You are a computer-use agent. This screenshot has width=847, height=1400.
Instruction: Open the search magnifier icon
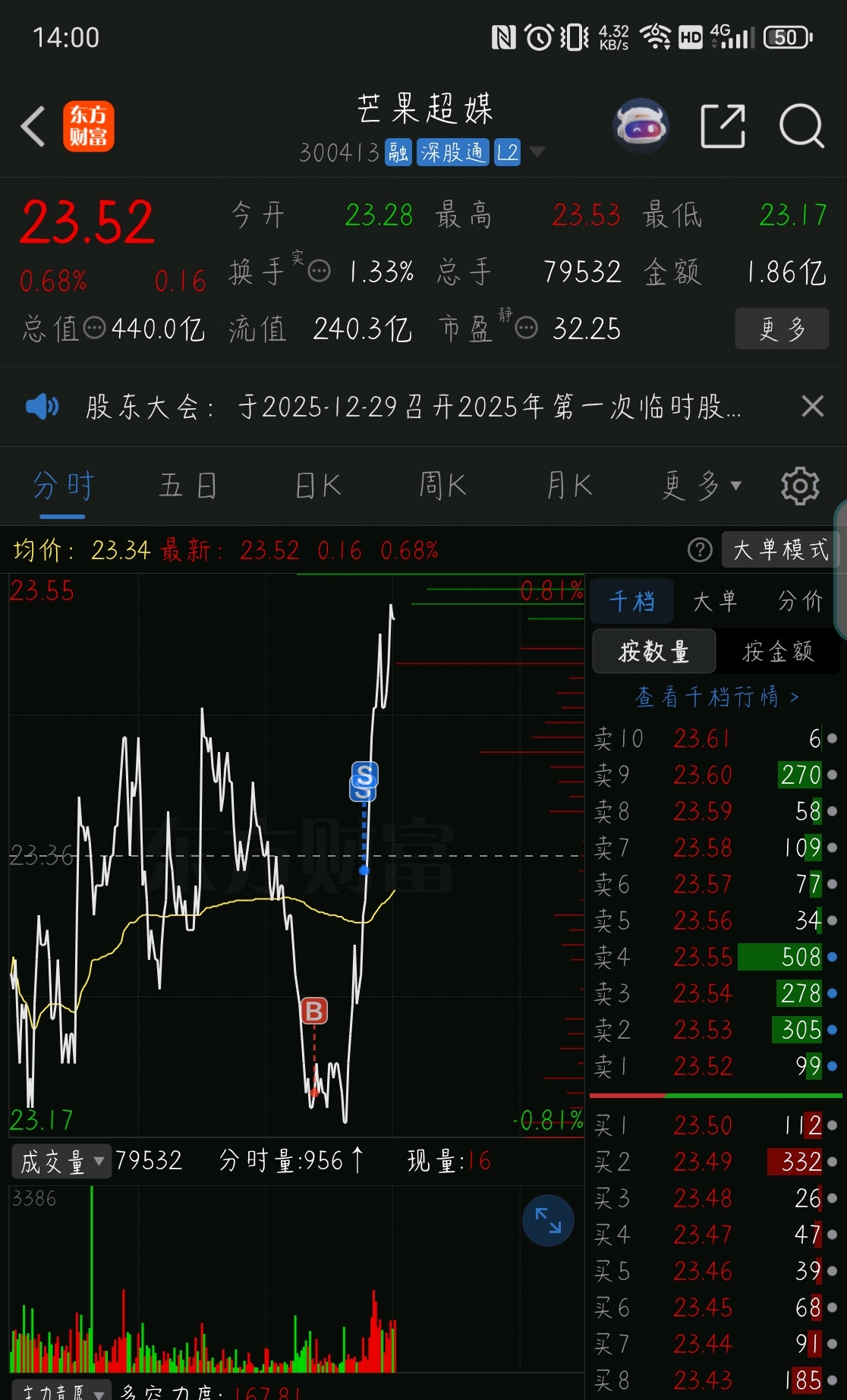[x=801, y=126]
